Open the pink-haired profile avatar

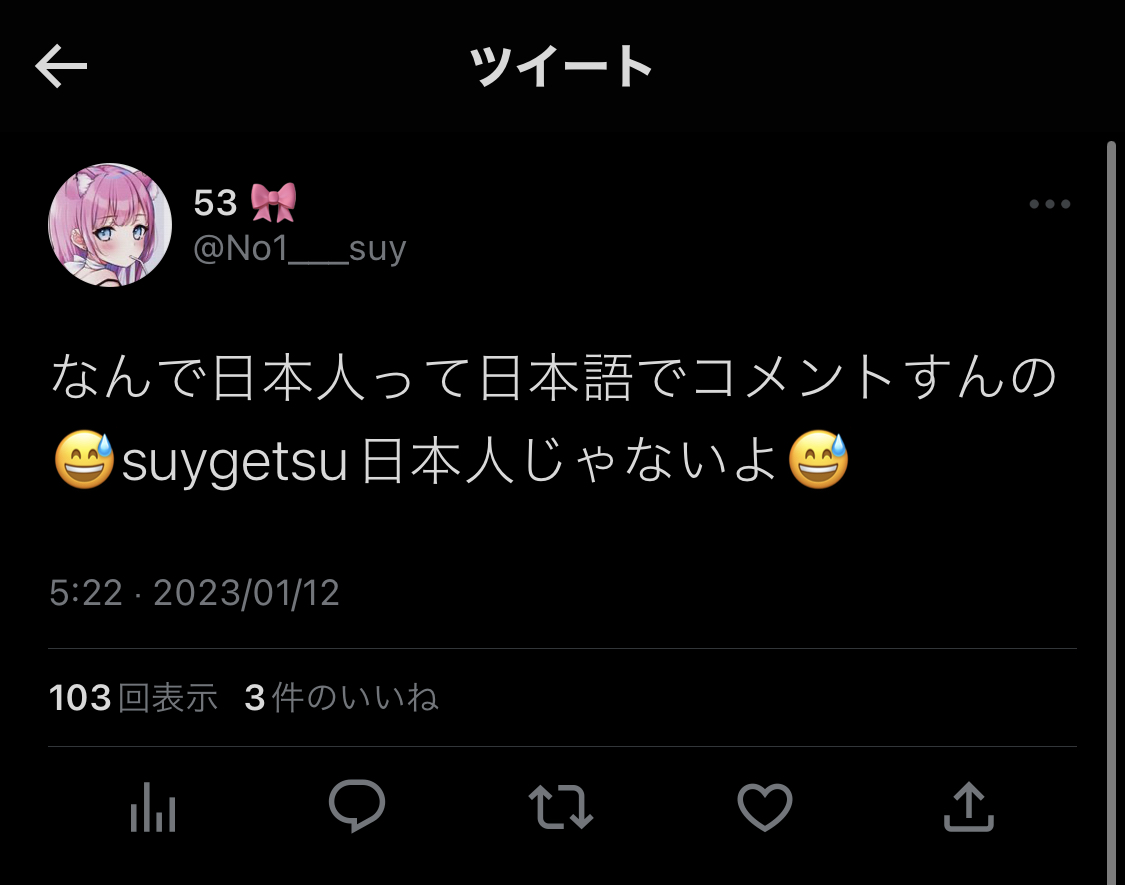pos(110,225)
